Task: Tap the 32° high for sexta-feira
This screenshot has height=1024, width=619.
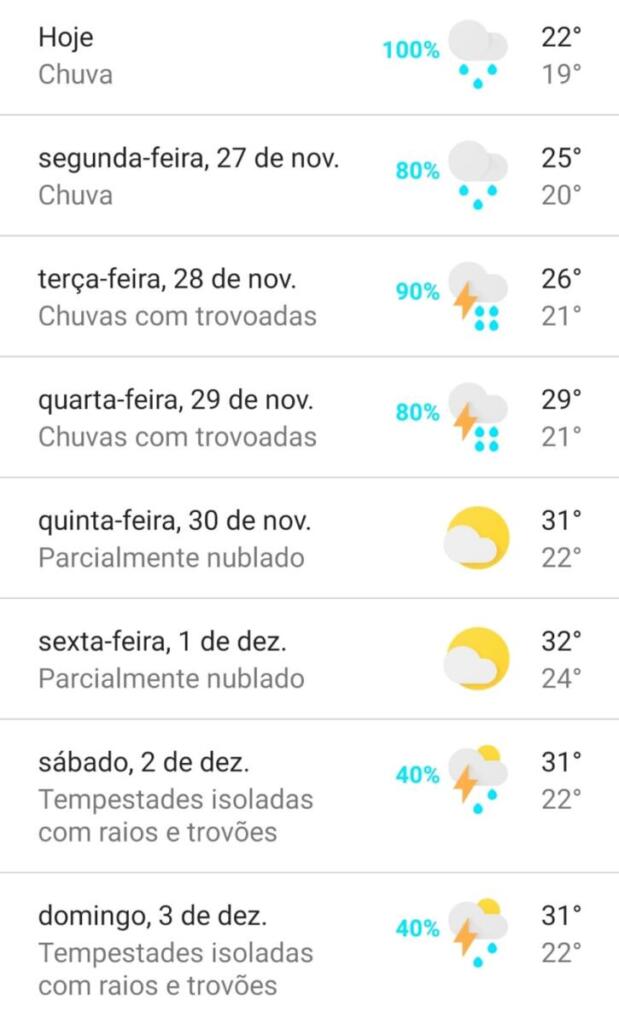Action: coord(561,641)
